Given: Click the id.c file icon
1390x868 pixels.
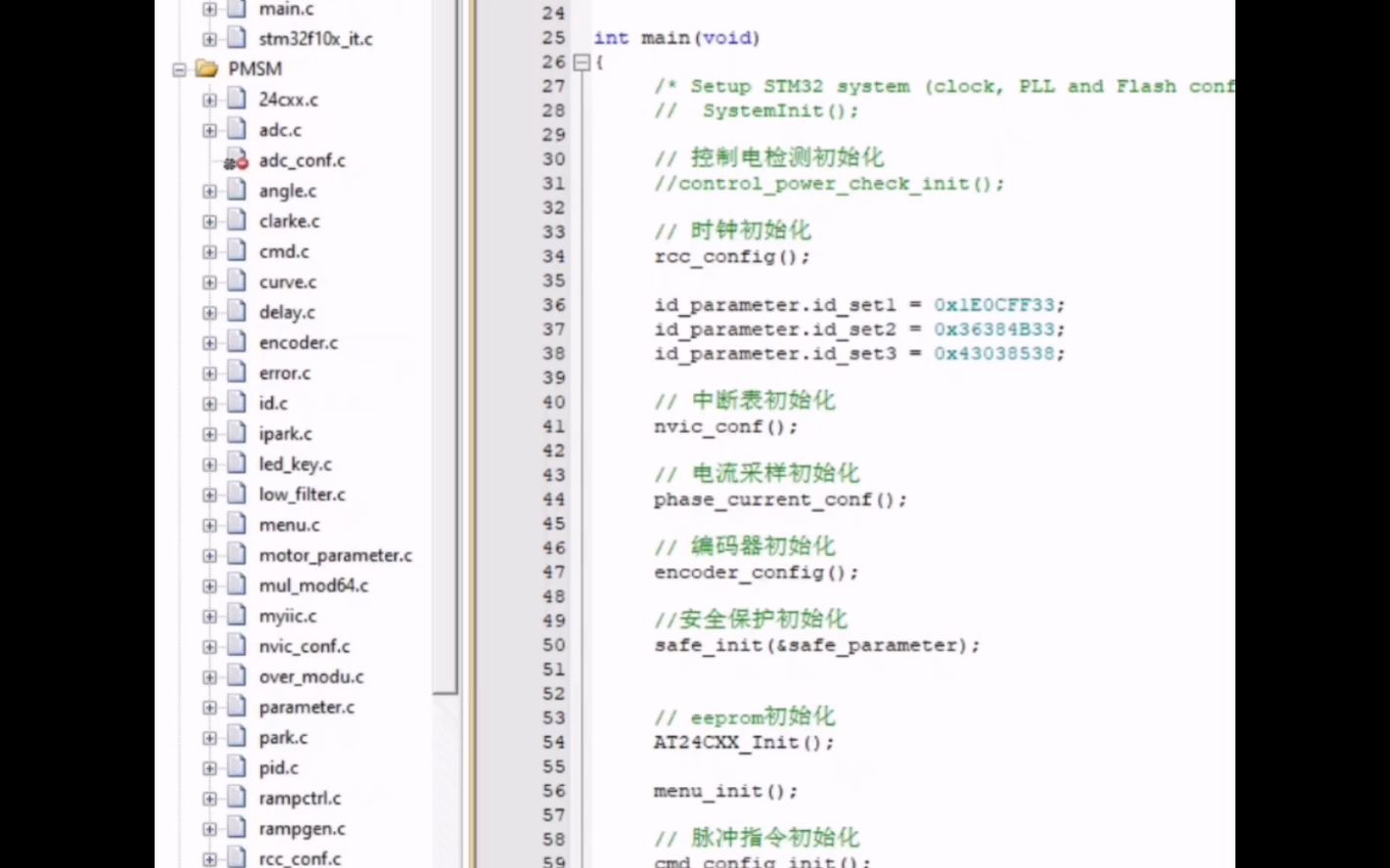Looking at the screenshot, I should [237, 402].
